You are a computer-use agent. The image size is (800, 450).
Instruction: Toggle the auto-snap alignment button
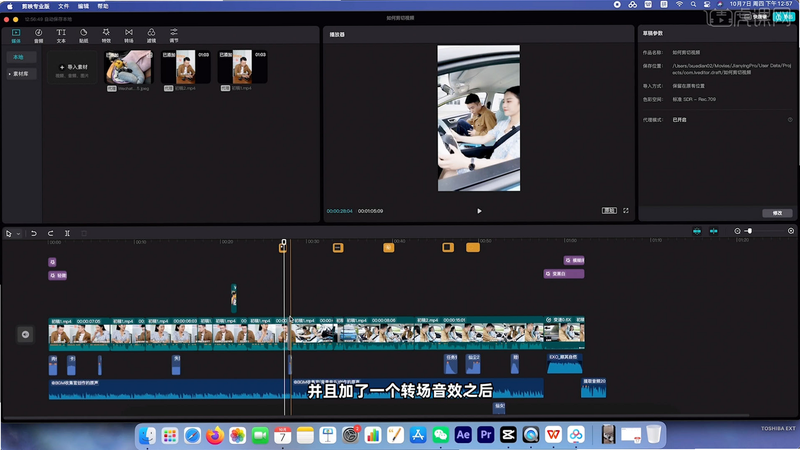click(x=713, y=231)
